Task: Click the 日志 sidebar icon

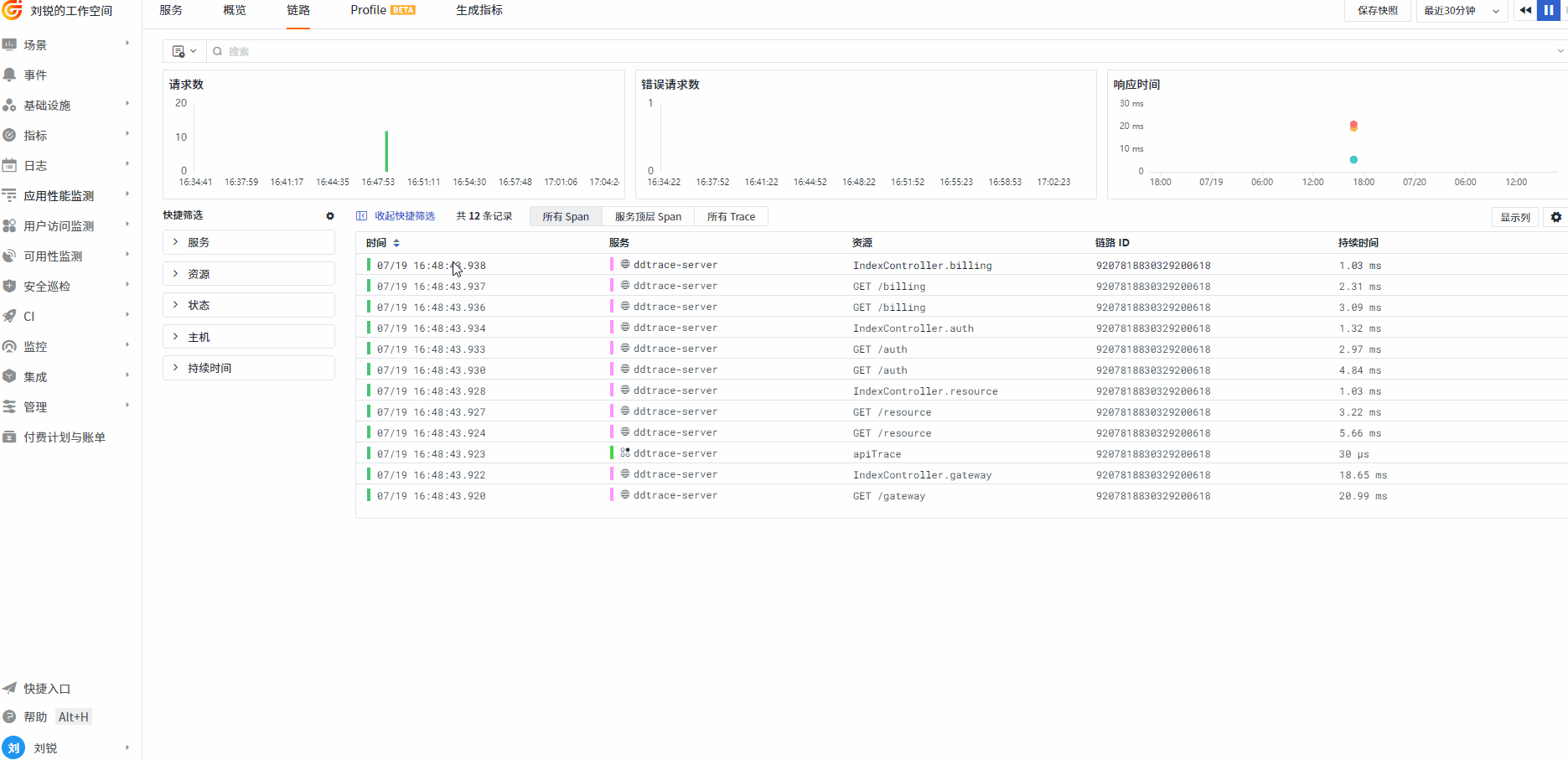Action: pos(10,165)
